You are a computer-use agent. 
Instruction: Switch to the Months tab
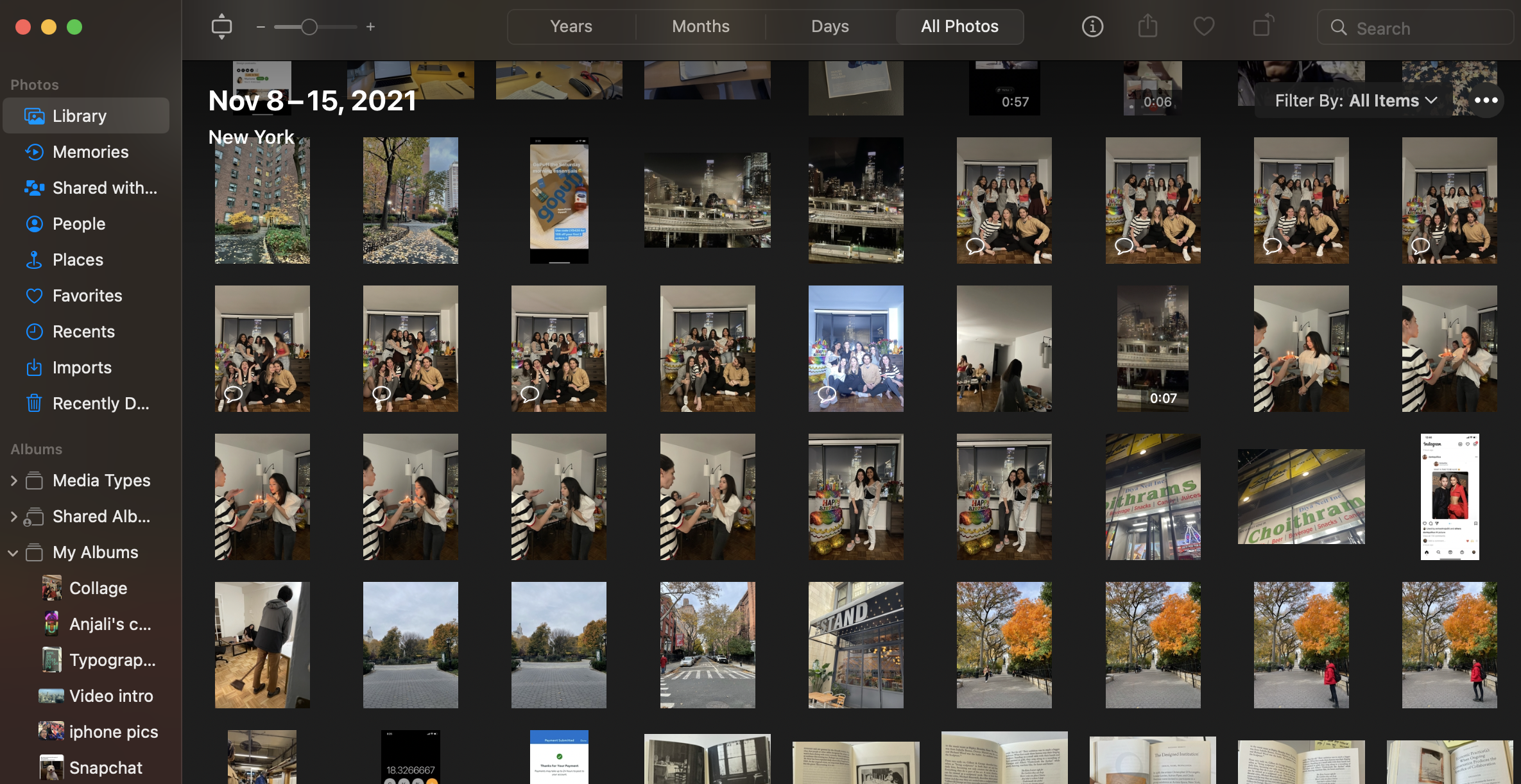coord(700,26)
